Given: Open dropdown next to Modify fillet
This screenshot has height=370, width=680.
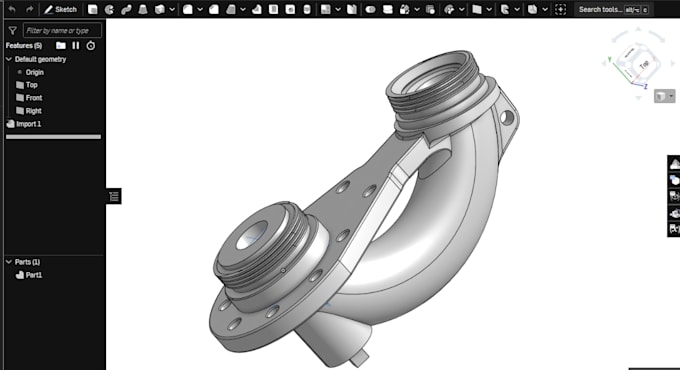Looking at the screenshot, I should 461,9.
